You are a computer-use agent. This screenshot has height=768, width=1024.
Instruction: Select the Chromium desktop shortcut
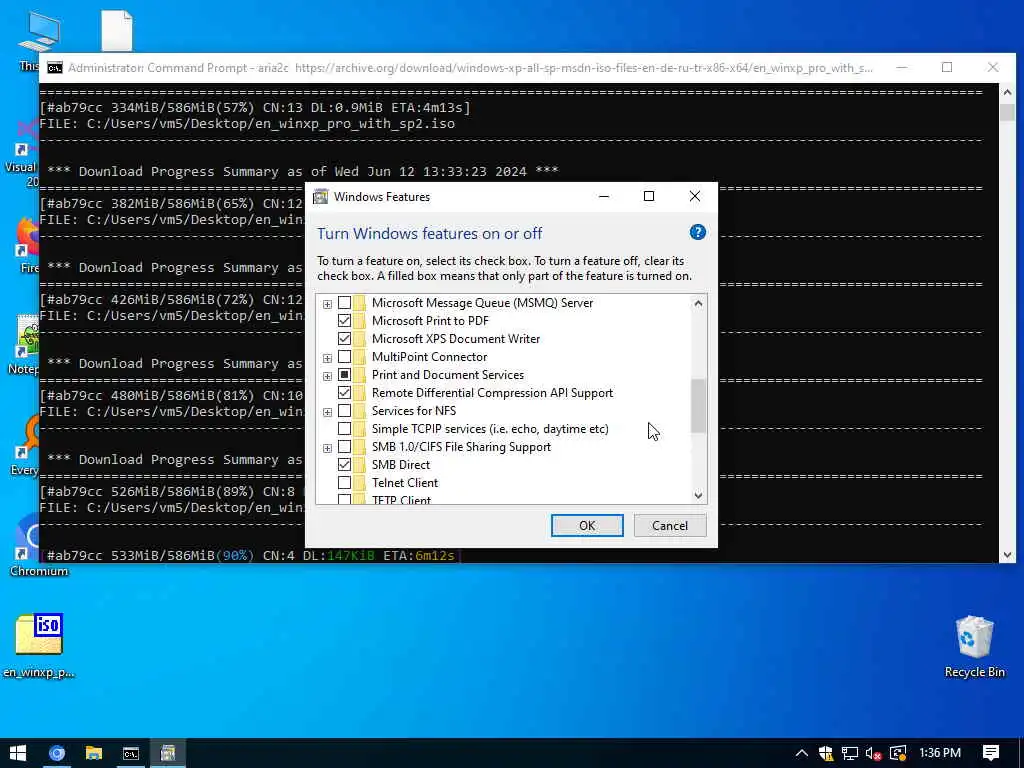coord(39,546)
